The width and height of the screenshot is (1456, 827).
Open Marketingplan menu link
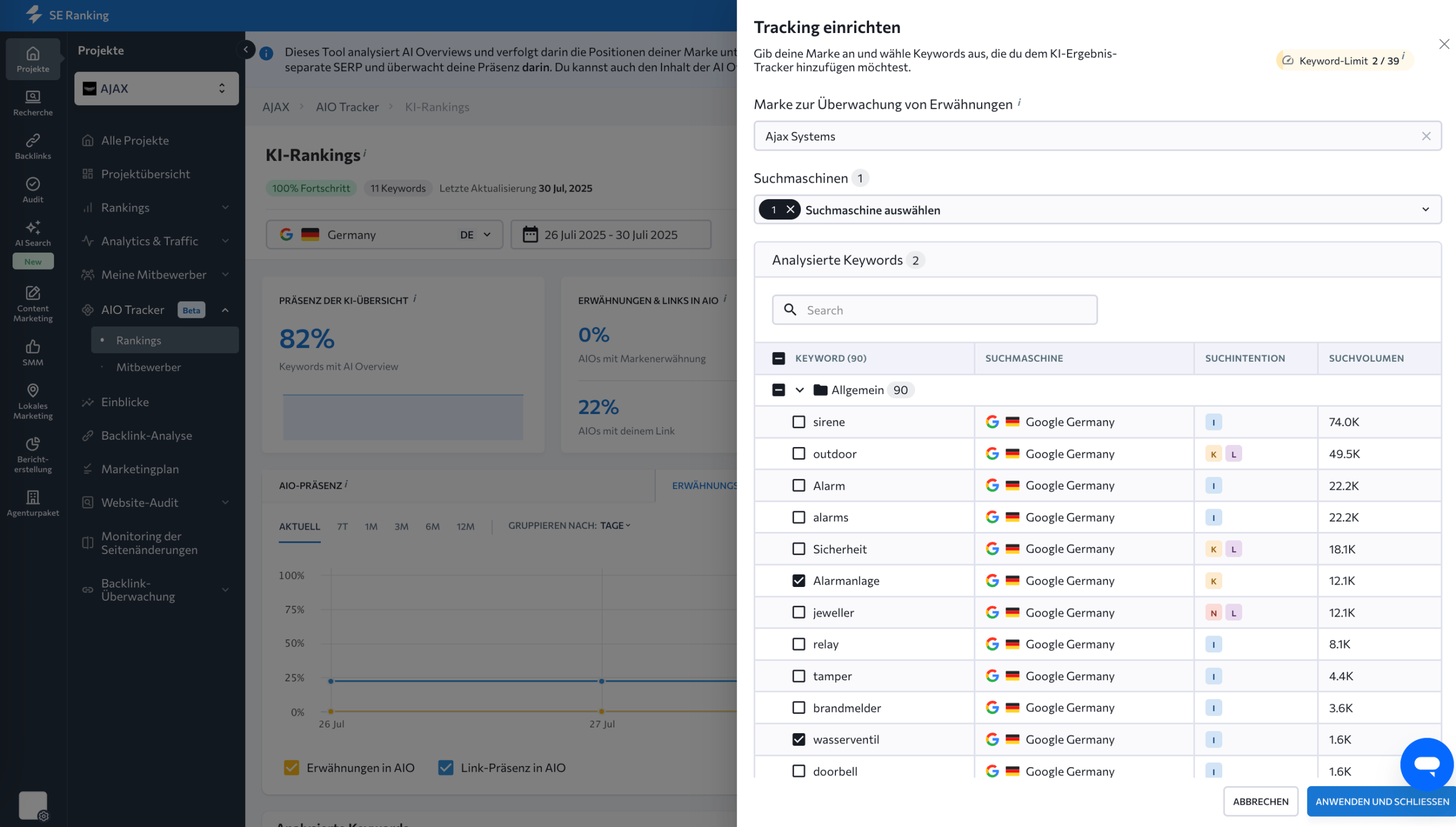140,469
